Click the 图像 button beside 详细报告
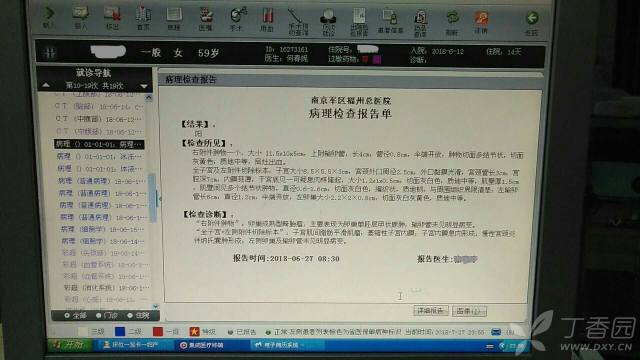This screenshot has height=360, width=640. 469,311
